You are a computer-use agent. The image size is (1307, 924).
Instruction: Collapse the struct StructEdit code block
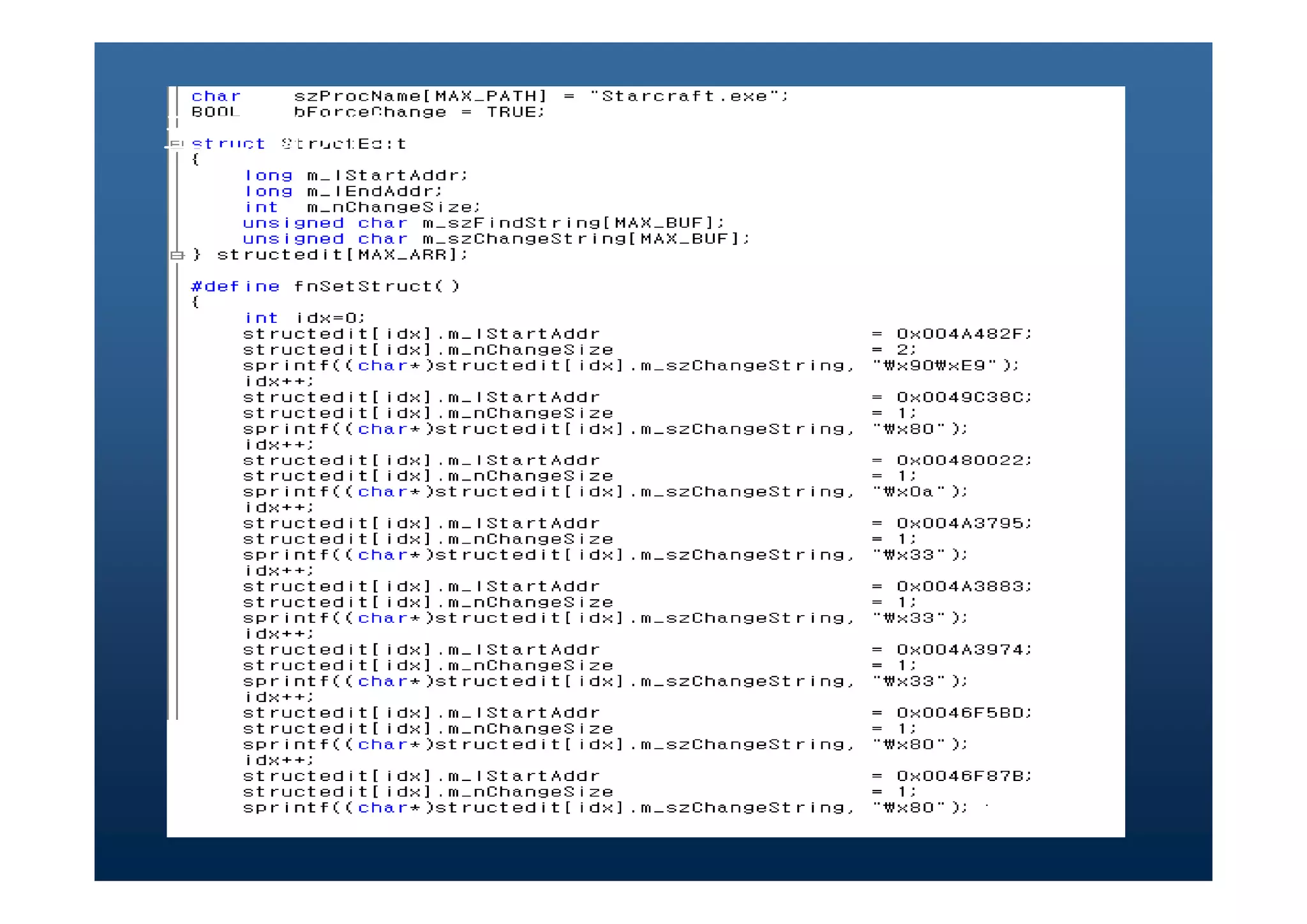click(177, 144)
